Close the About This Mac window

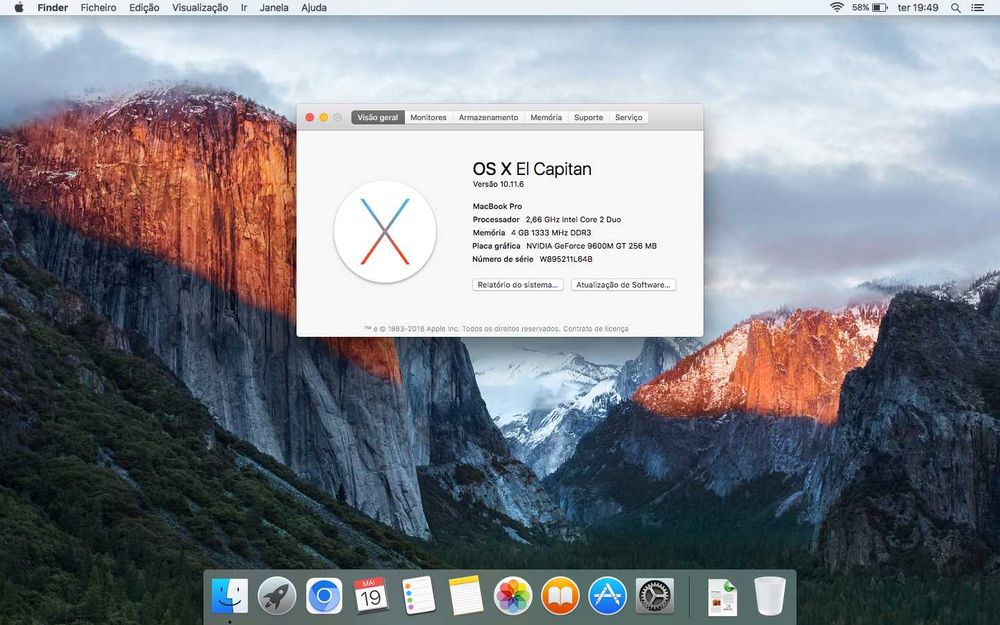310,117
